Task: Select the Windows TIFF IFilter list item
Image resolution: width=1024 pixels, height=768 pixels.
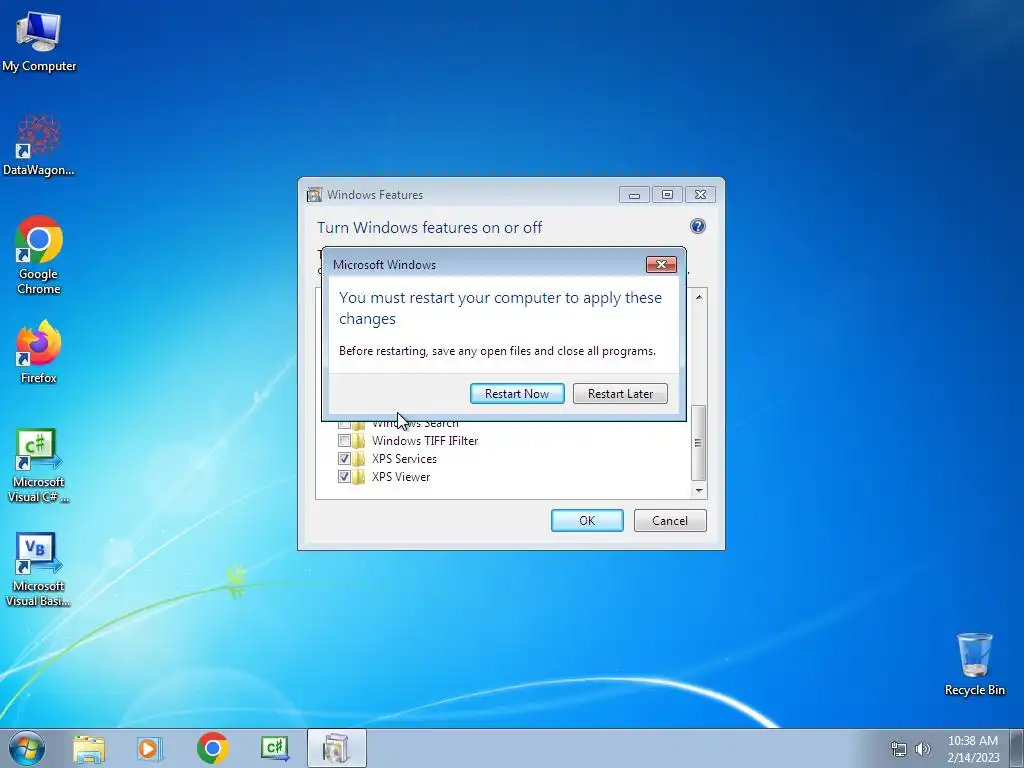Action: [425, 441]
